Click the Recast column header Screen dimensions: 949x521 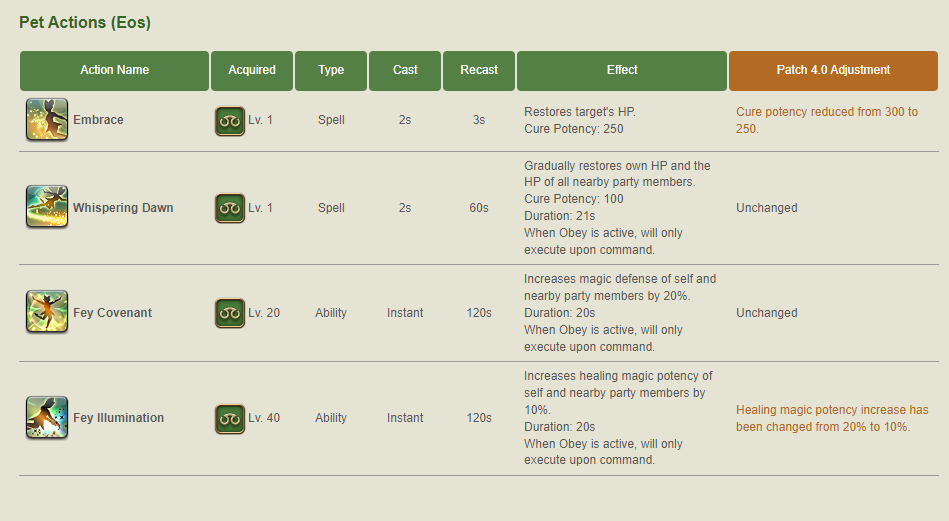click(479, 71)
